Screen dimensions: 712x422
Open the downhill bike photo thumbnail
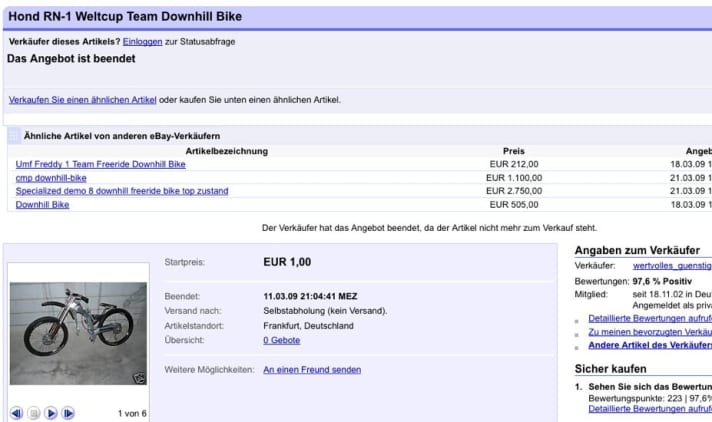[78, 333]
